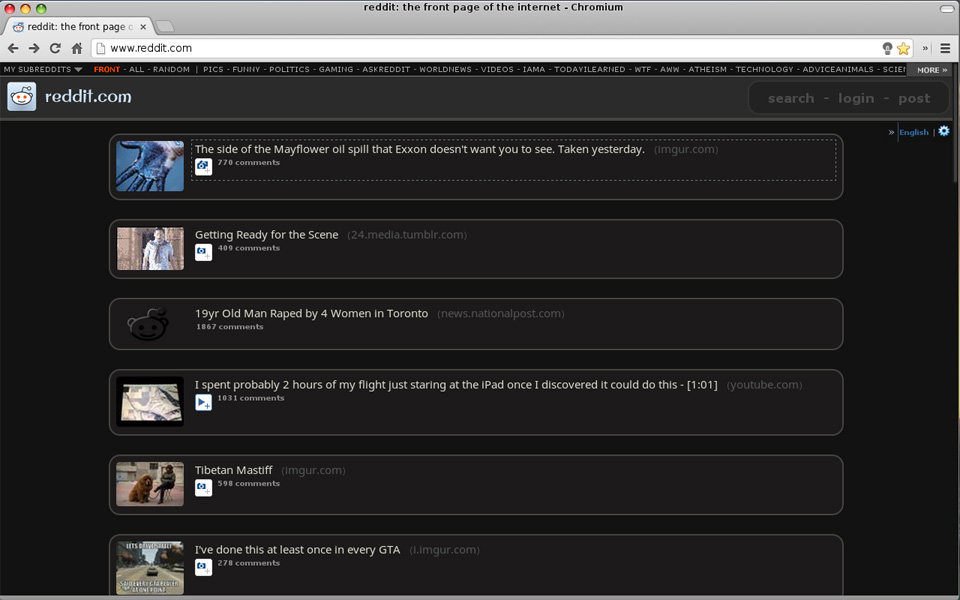Open the Mayflower oil spill post title

coord(419,149)
